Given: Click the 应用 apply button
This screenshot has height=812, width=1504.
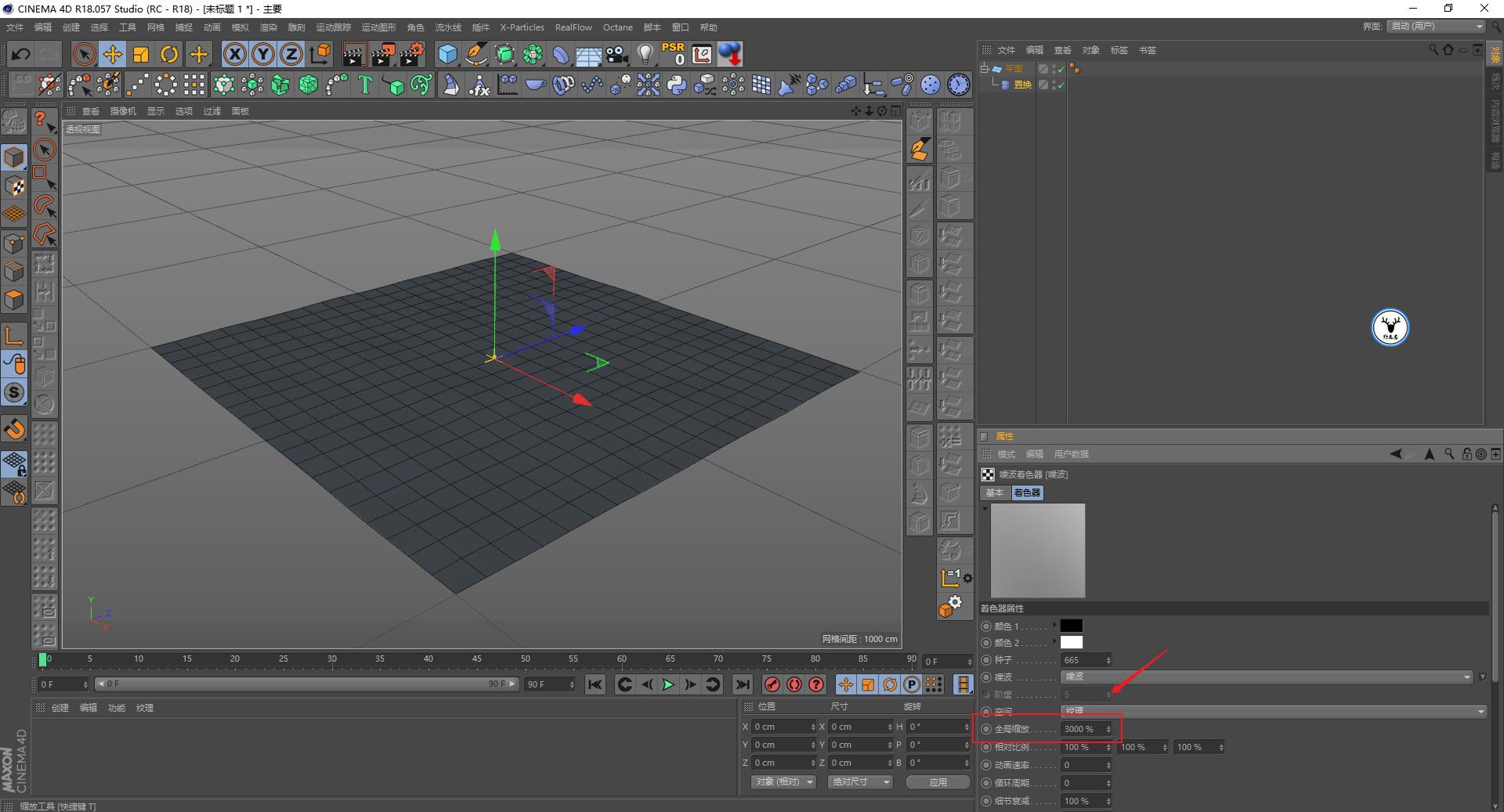Looking at the screenshot, I should pyautogui.click(x=938, y=782).
